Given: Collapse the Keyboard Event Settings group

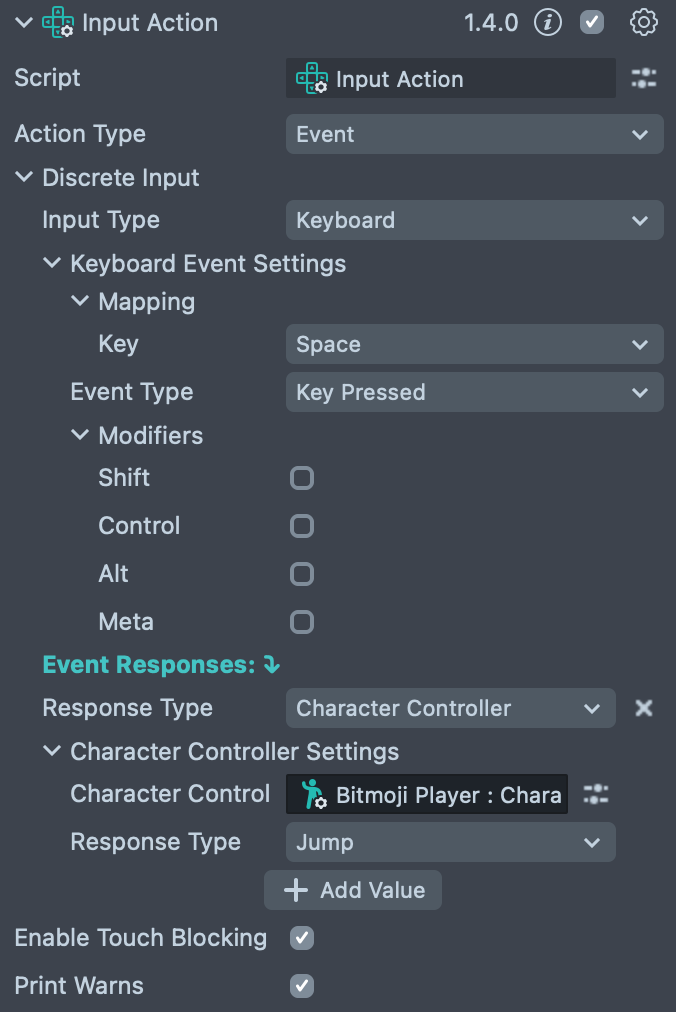Looking at the screenshot, I should point(52,264).
